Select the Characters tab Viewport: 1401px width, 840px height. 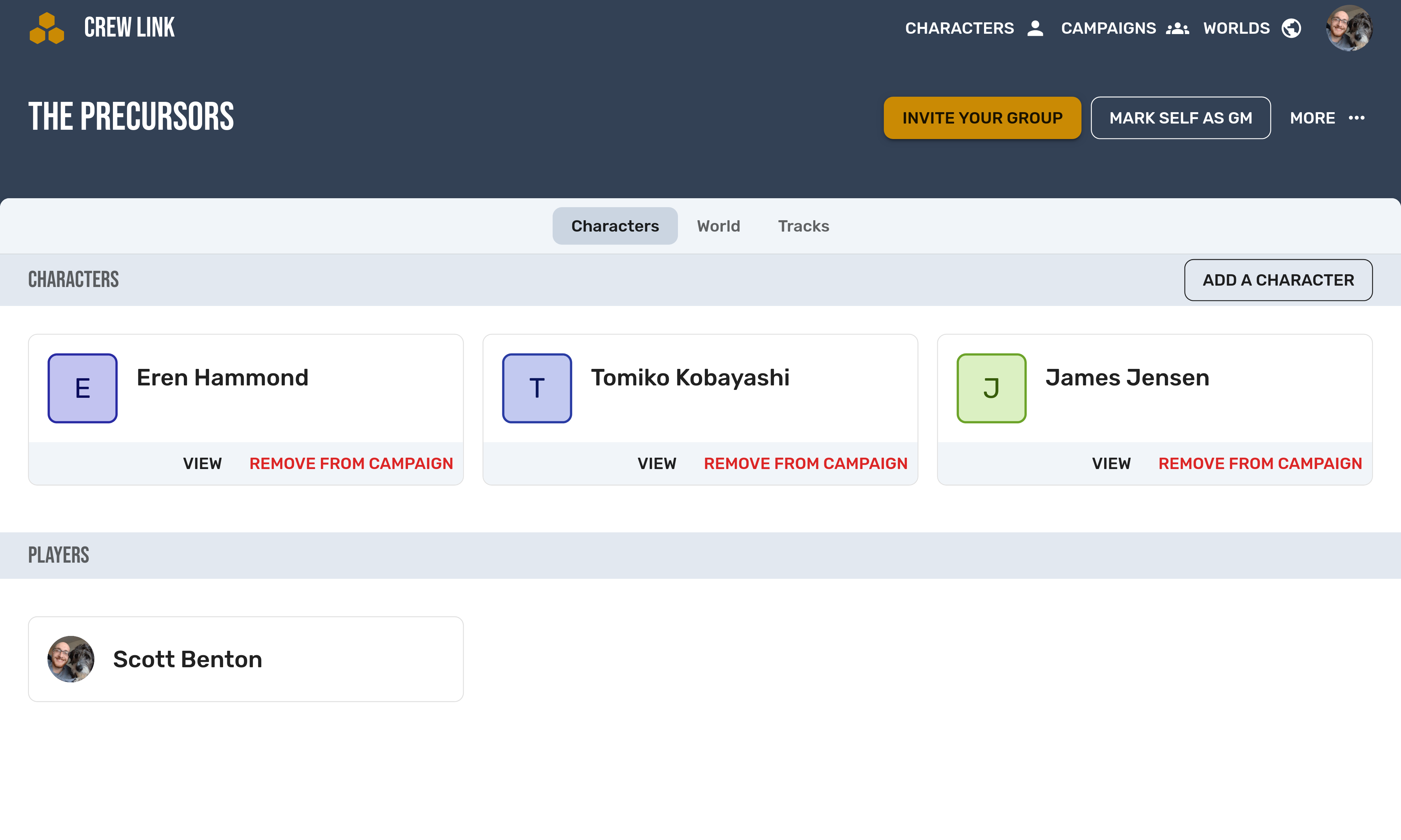615,226
